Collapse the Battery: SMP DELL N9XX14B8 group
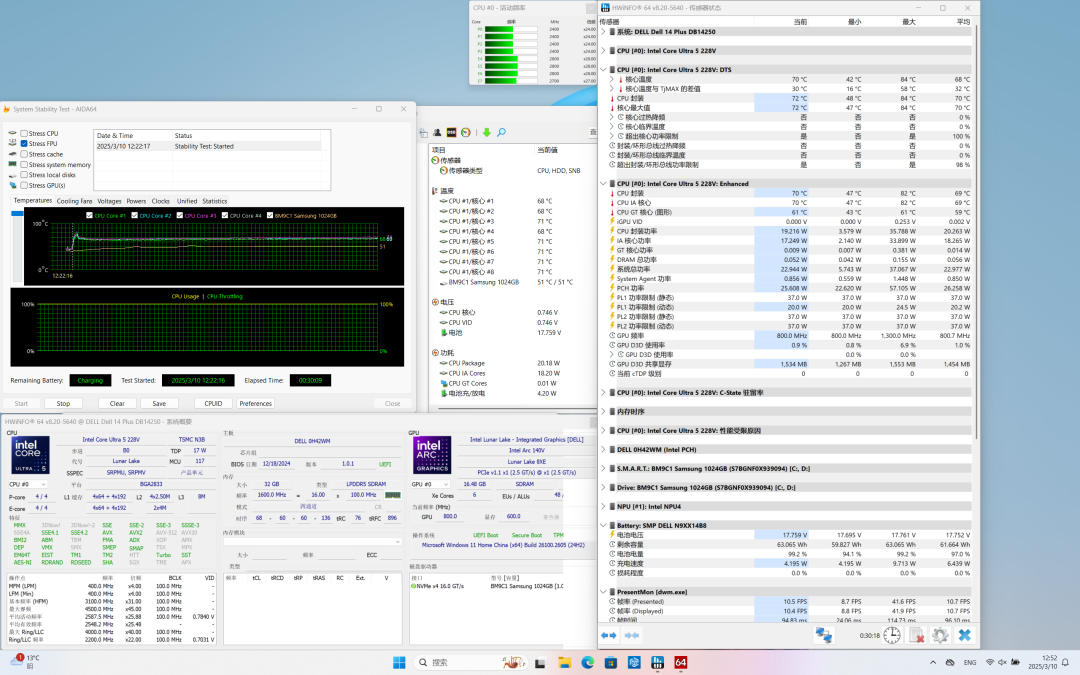Image resolution: width=1080 pixels, height=675 pixels. [x=603, y=526]
